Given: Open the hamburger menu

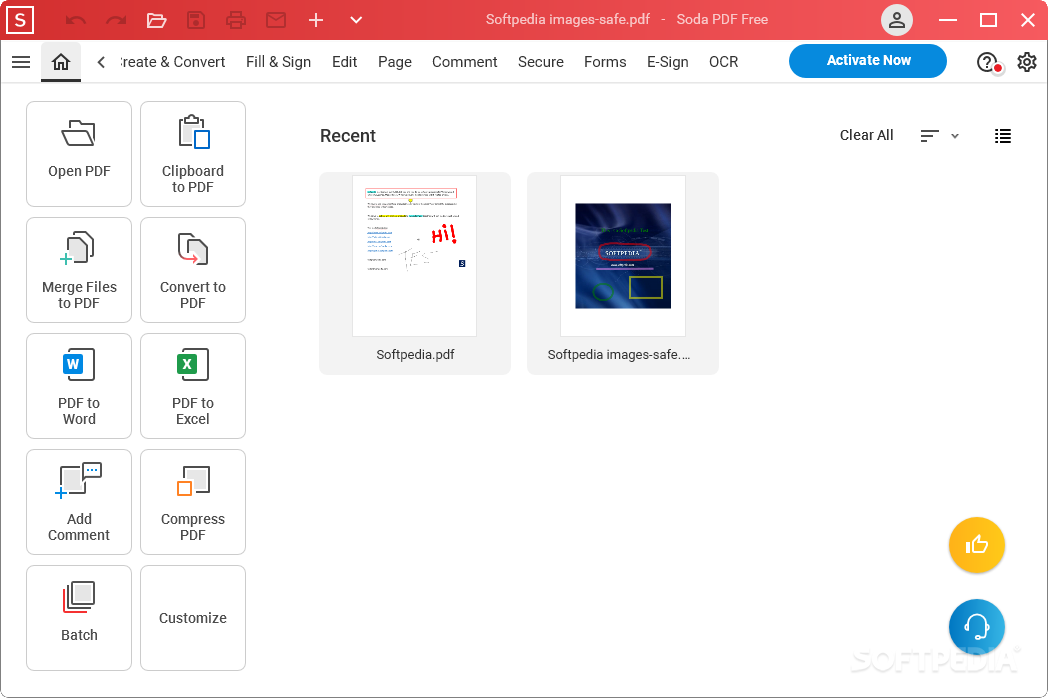Looking at the screenshot, I should (21, 62).
